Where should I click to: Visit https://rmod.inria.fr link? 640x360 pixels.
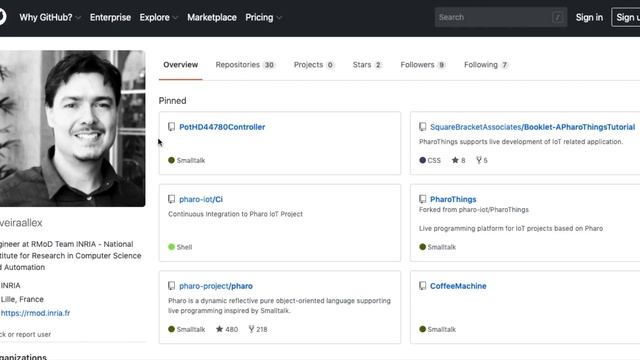35,313
